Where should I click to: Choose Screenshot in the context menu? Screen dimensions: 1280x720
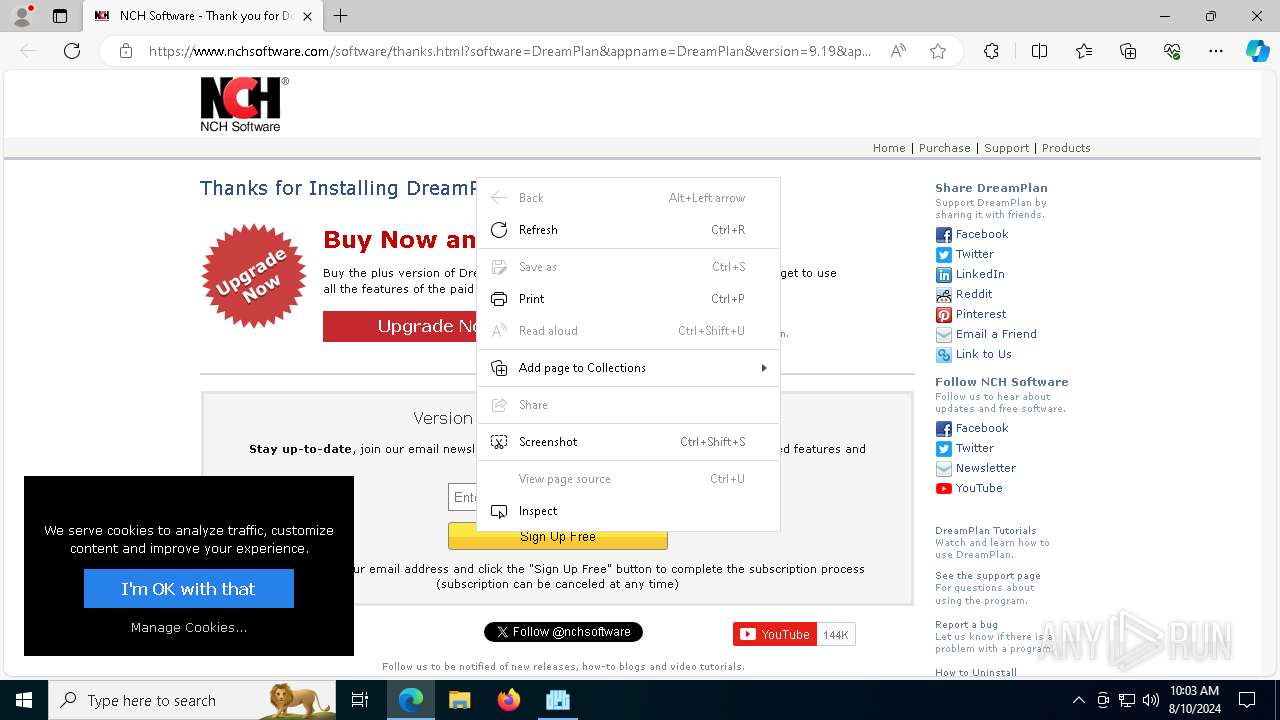point(628,442)
